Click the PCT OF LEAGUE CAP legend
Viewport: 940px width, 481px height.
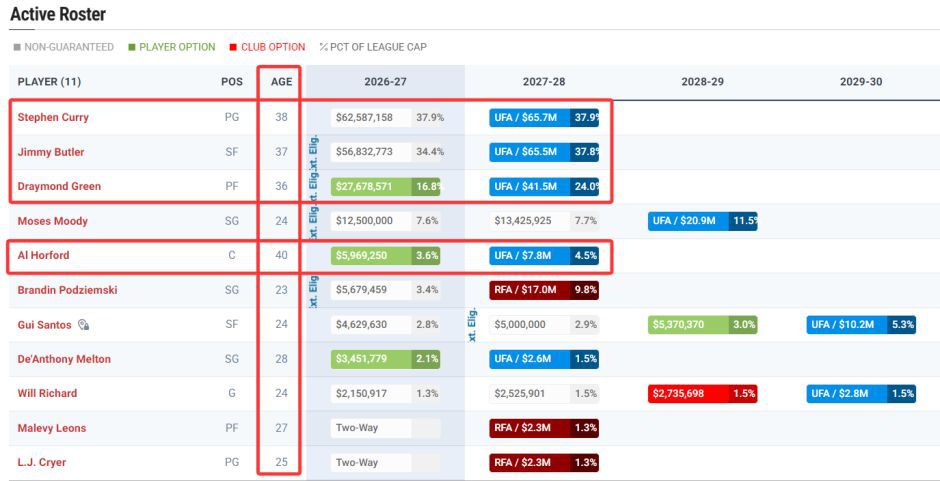(373, 47)
